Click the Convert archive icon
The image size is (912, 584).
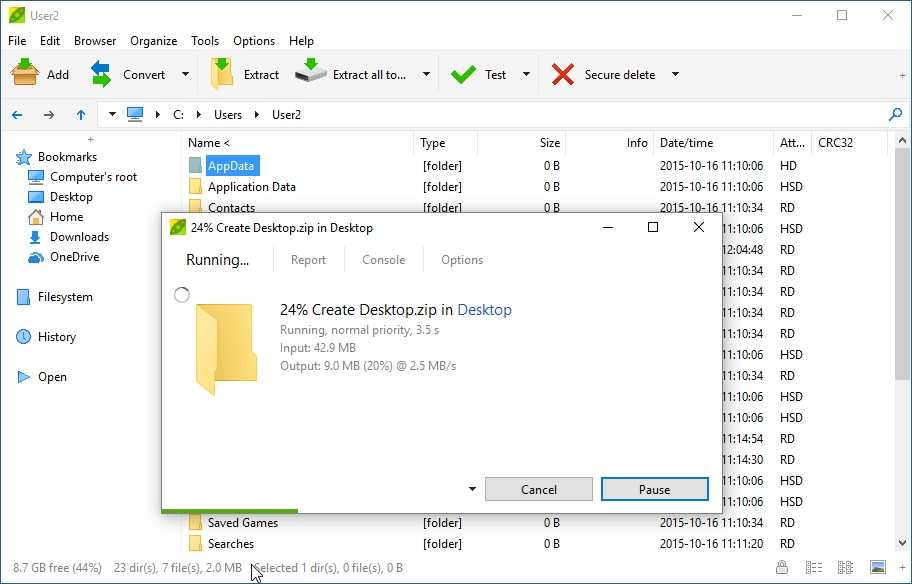(x=101, y=74)
